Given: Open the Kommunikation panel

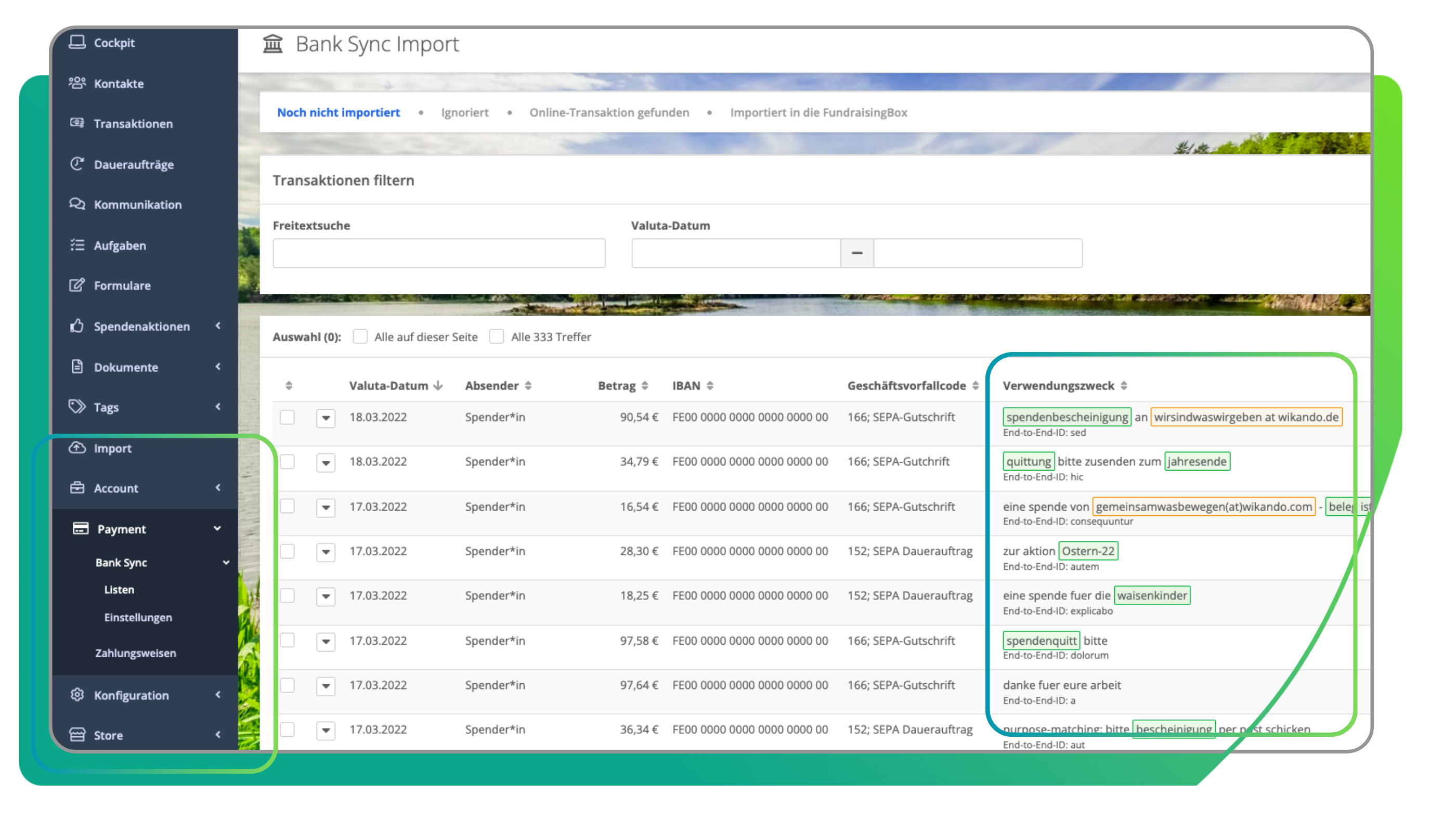Looking at the screenshot, I should pyautogui.click(x=138, y=204).
